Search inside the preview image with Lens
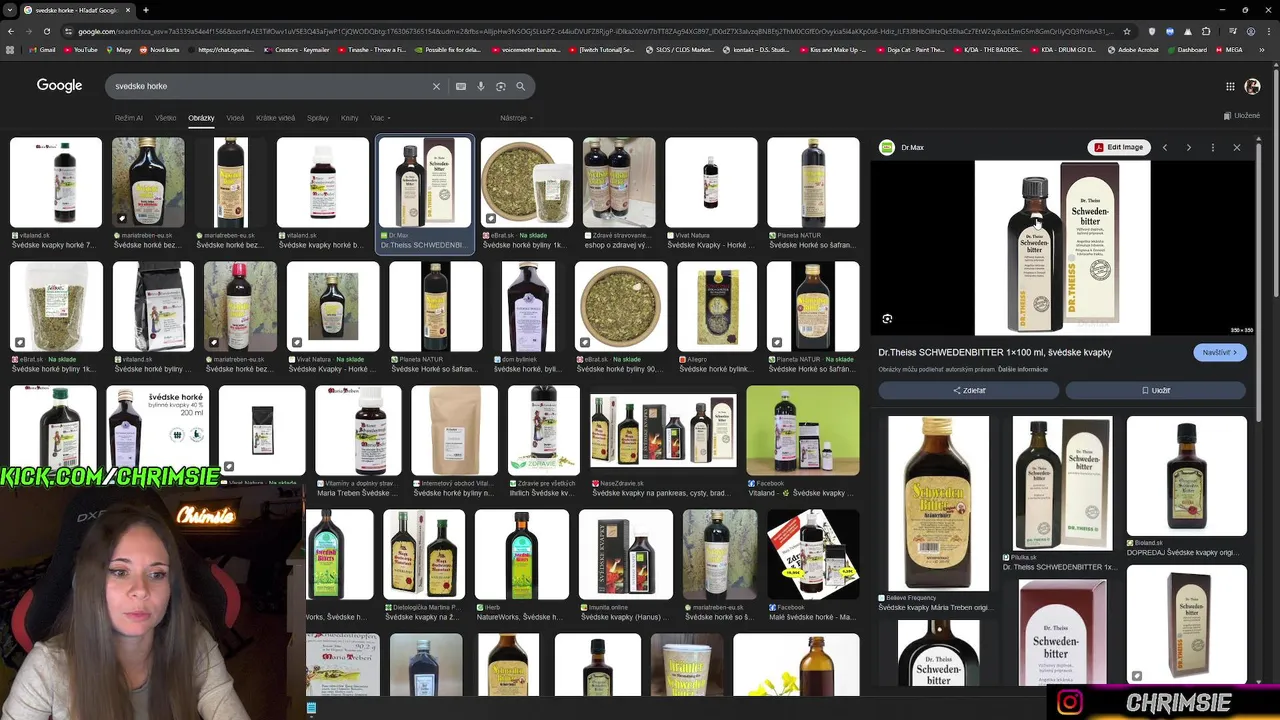The height and width of the screenshot is (720, 1280). pyautogui.click(x=887, y=319)
